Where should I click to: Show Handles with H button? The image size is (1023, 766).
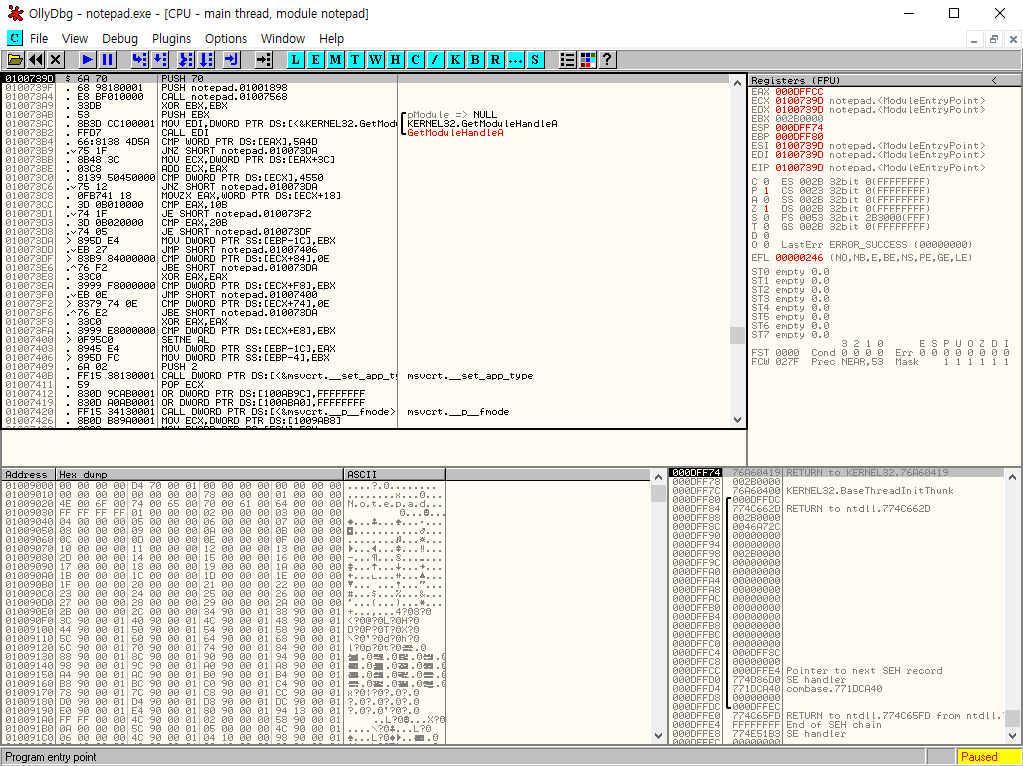point(395,60)
